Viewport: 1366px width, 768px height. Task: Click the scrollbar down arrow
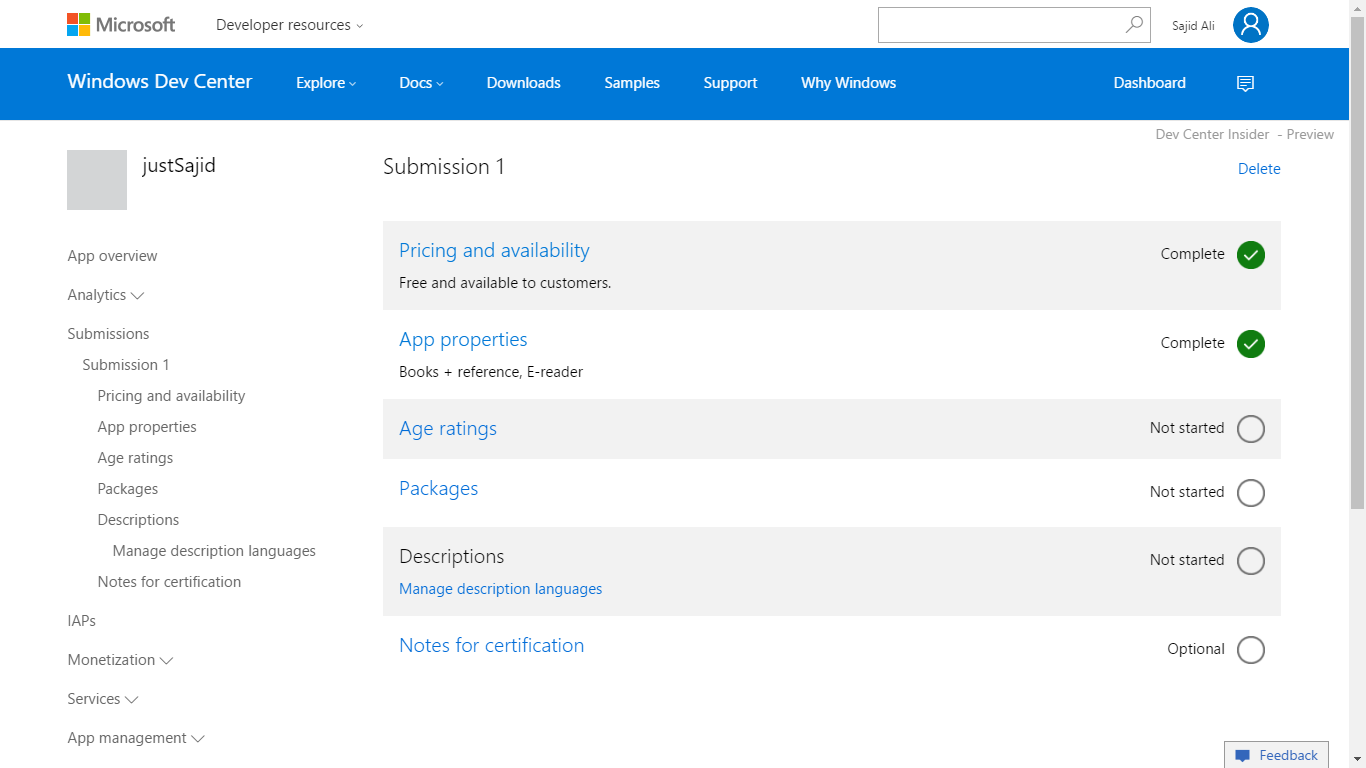coord(1357,759)
